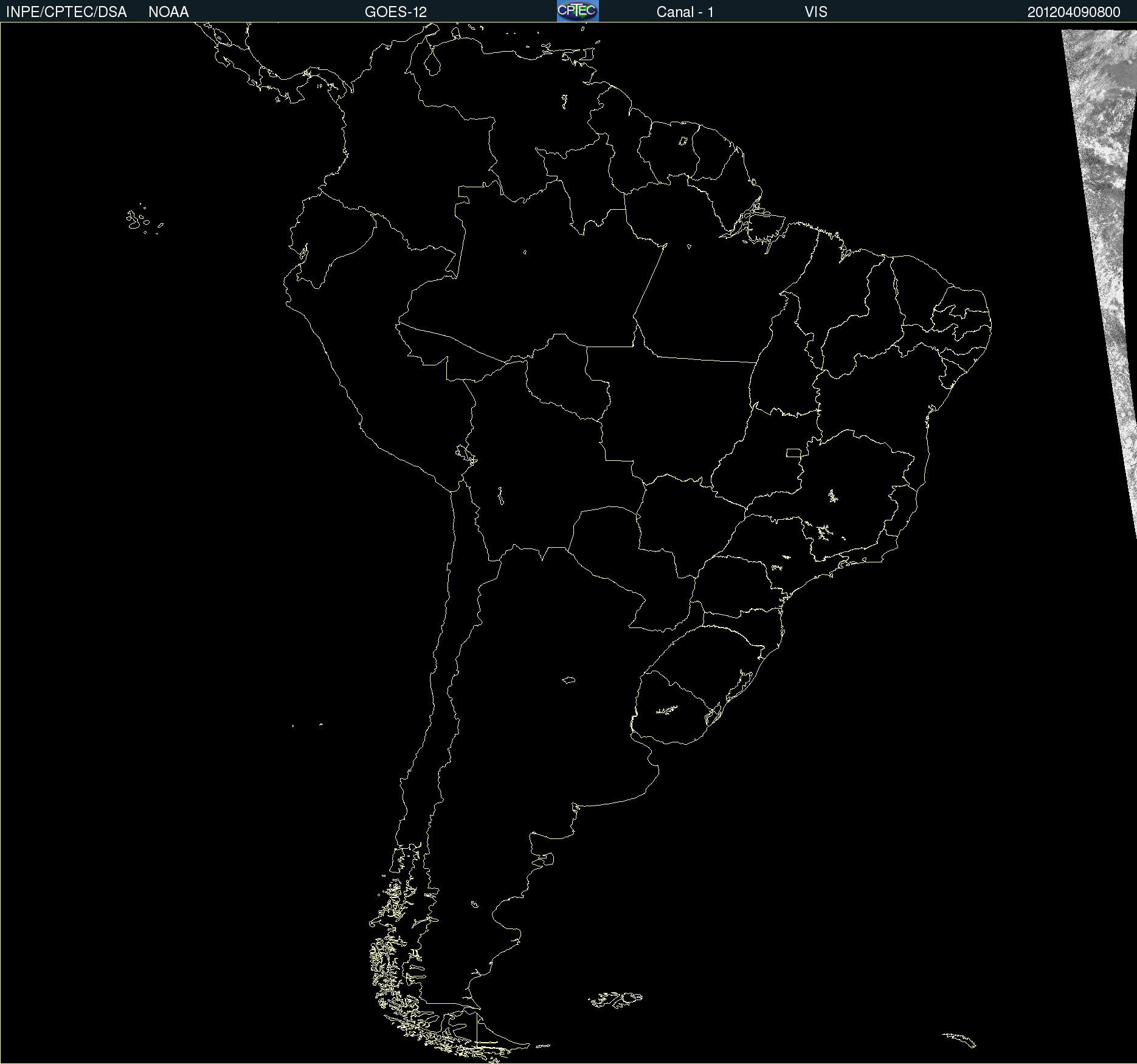
Task: Click the CPTEC logo in header
Action: pos(578,11)
